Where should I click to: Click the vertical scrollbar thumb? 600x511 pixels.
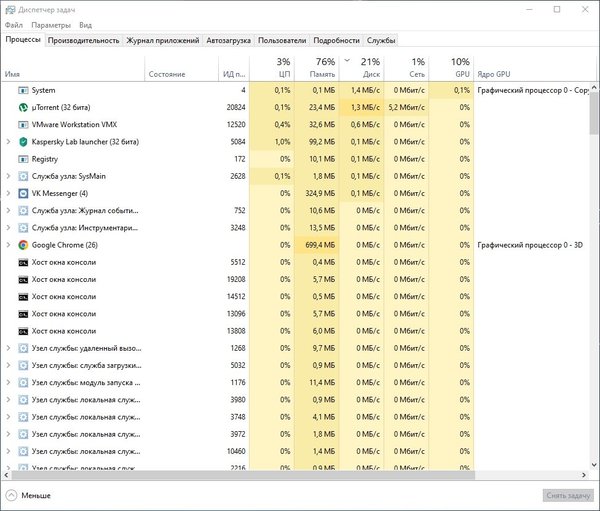(594, 113)
